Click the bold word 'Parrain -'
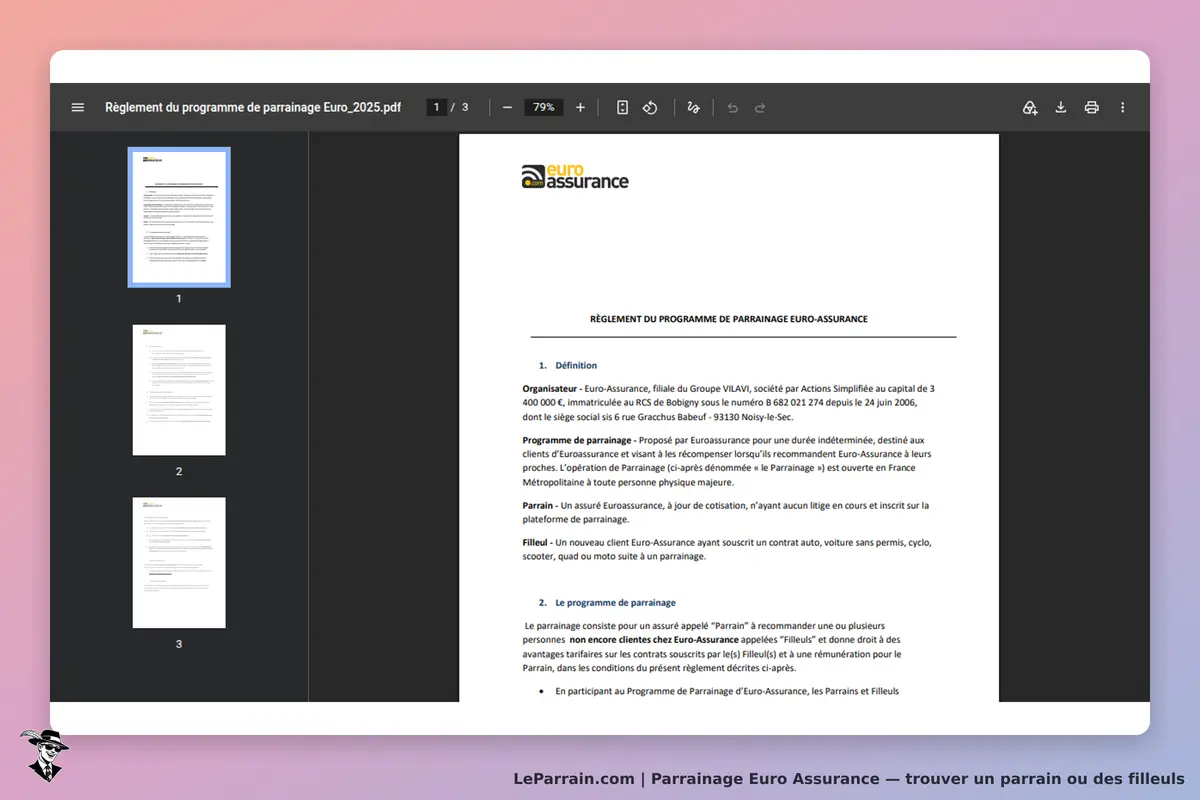Viewport: 1200px width, 800px height. click(540, 505)
